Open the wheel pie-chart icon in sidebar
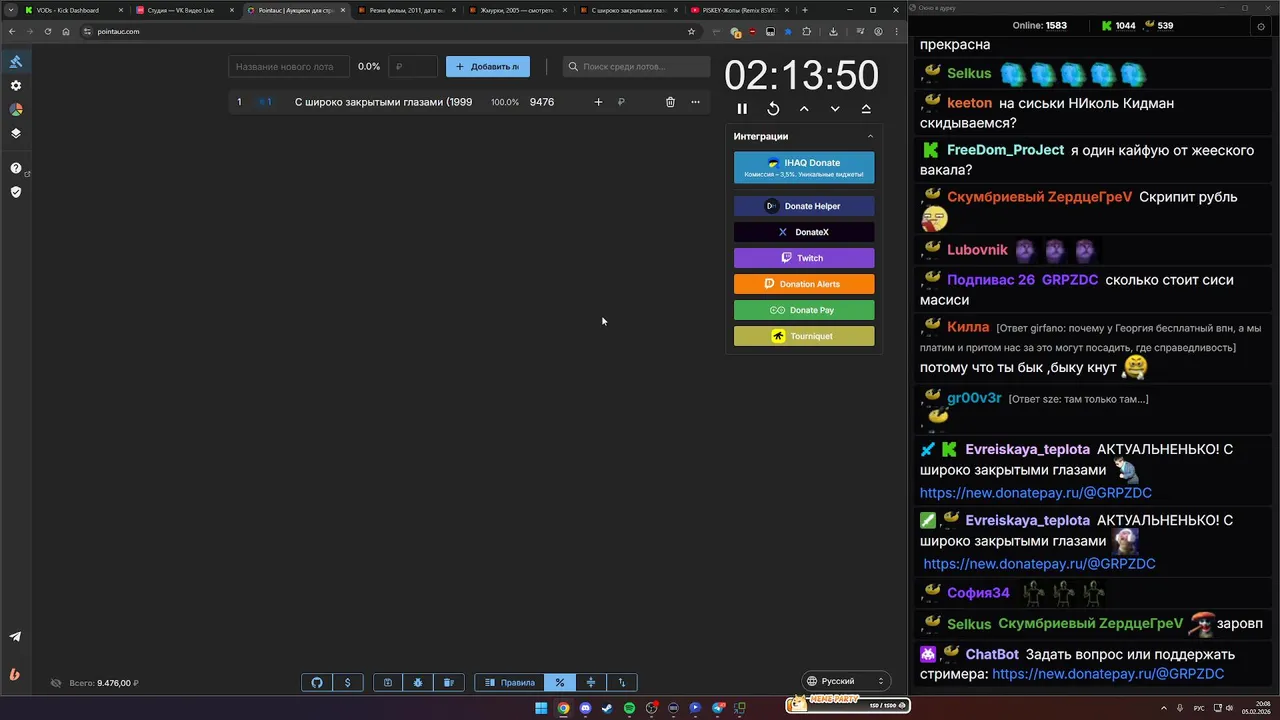The width and height of the screenshot is (1280, 720). (16, 110)
